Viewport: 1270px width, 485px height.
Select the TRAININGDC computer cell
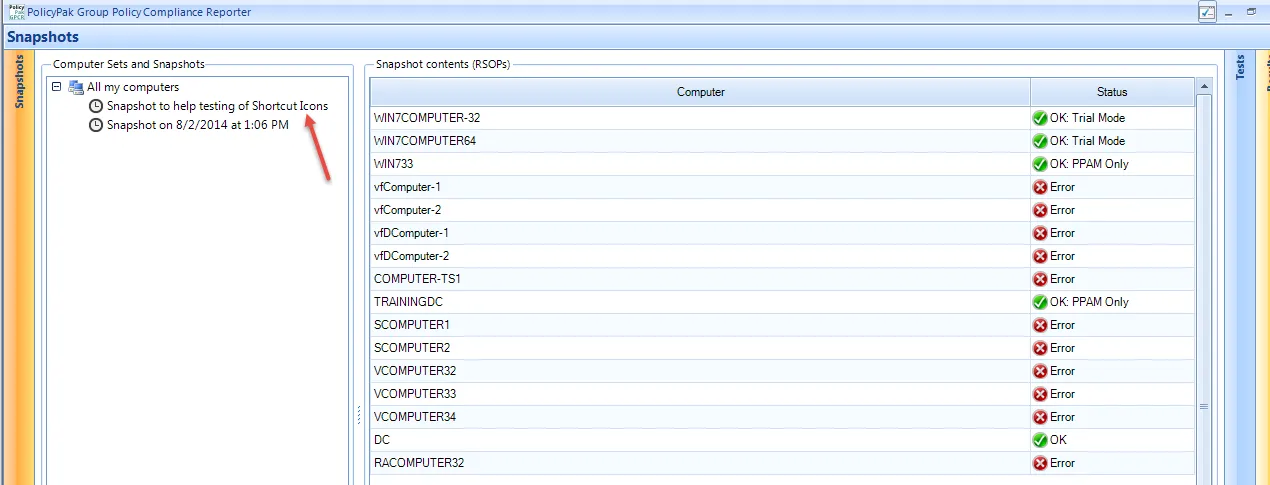[700, 302]
